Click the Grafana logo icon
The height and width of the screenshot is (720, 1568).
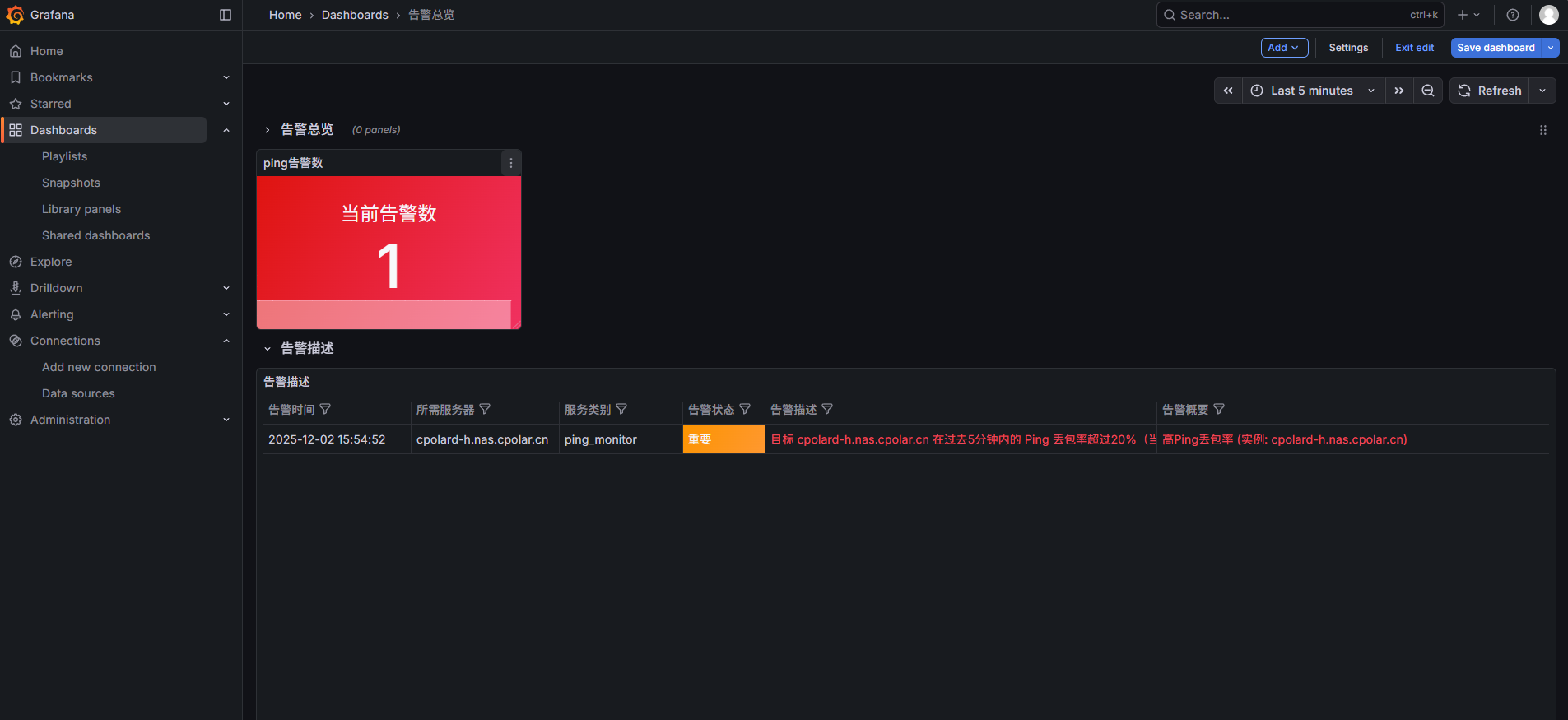point(15,15)
